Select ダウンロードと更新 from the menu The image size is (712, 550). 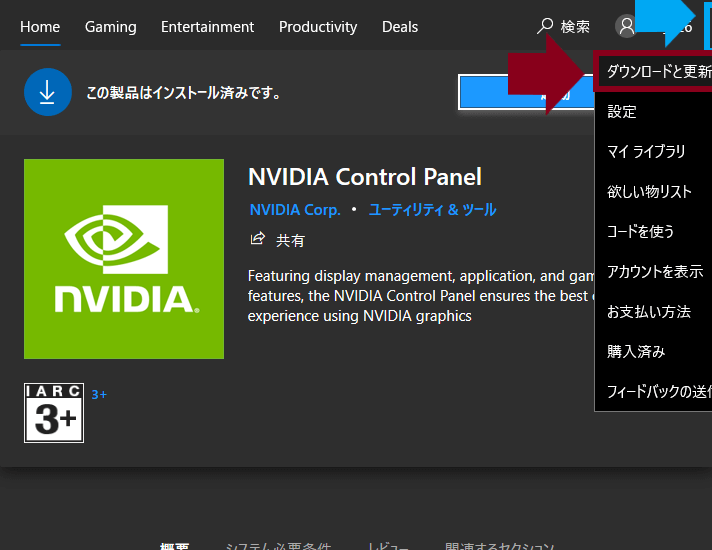pyautogui.click(x=658, y=72)
